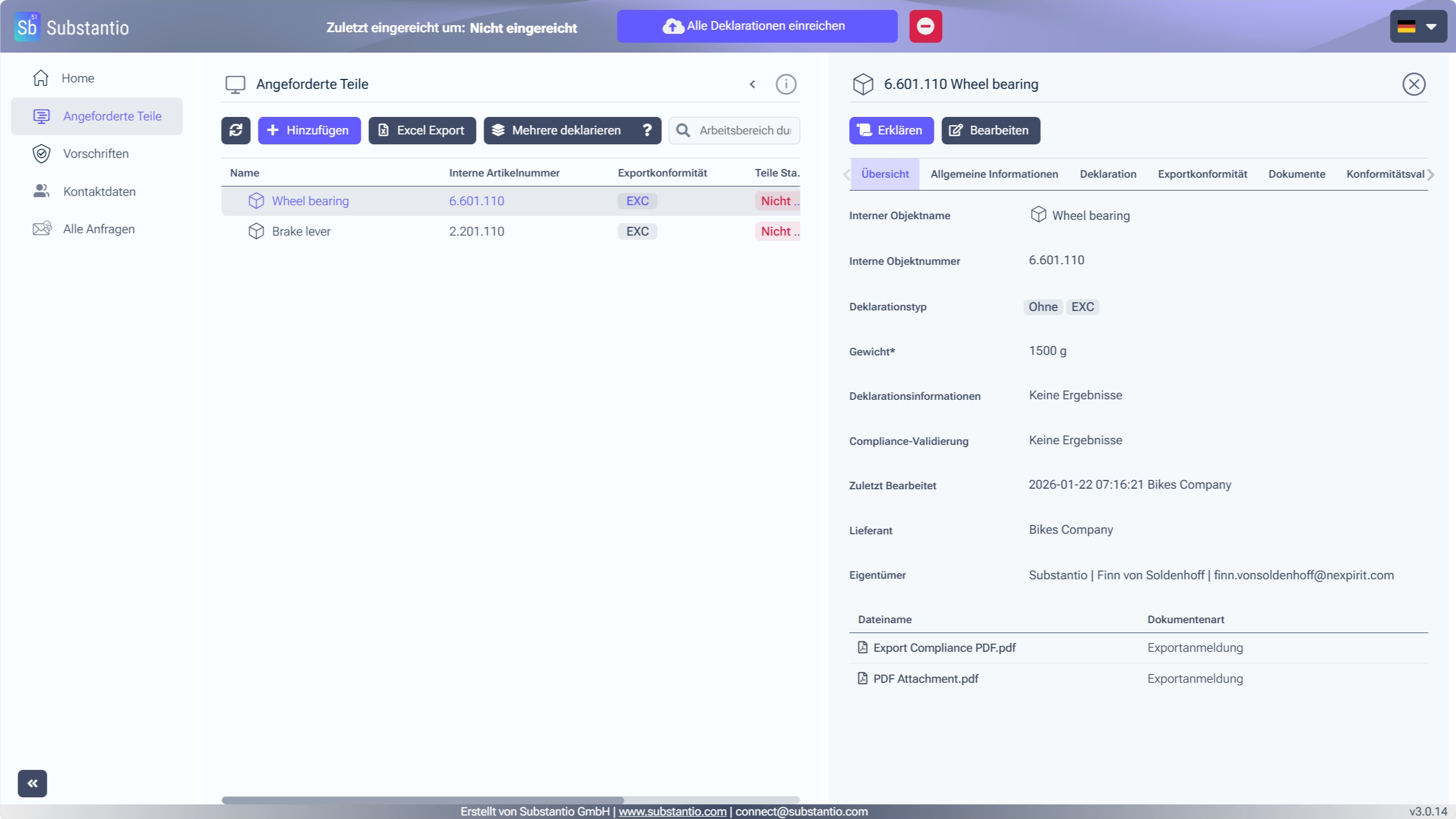Screen dimensions: 1456x819
Task: Go to Kontaktdaten in sidebar
Action: click(x=99, y=192)
